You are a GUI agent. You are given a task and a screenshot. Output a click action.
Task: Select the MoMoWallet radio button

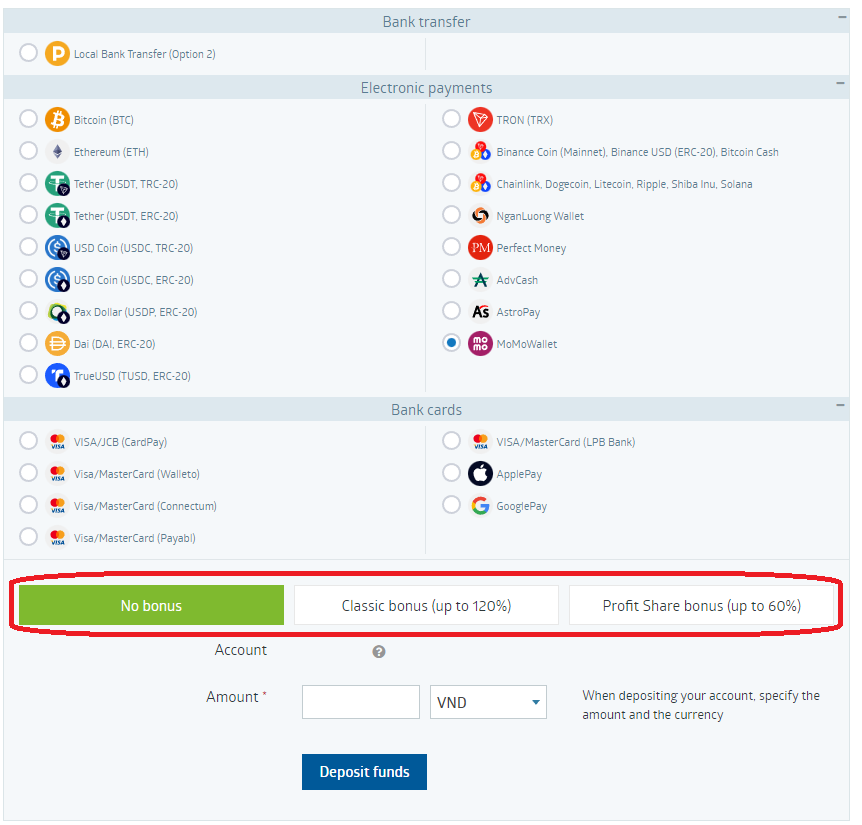(451, 342)
